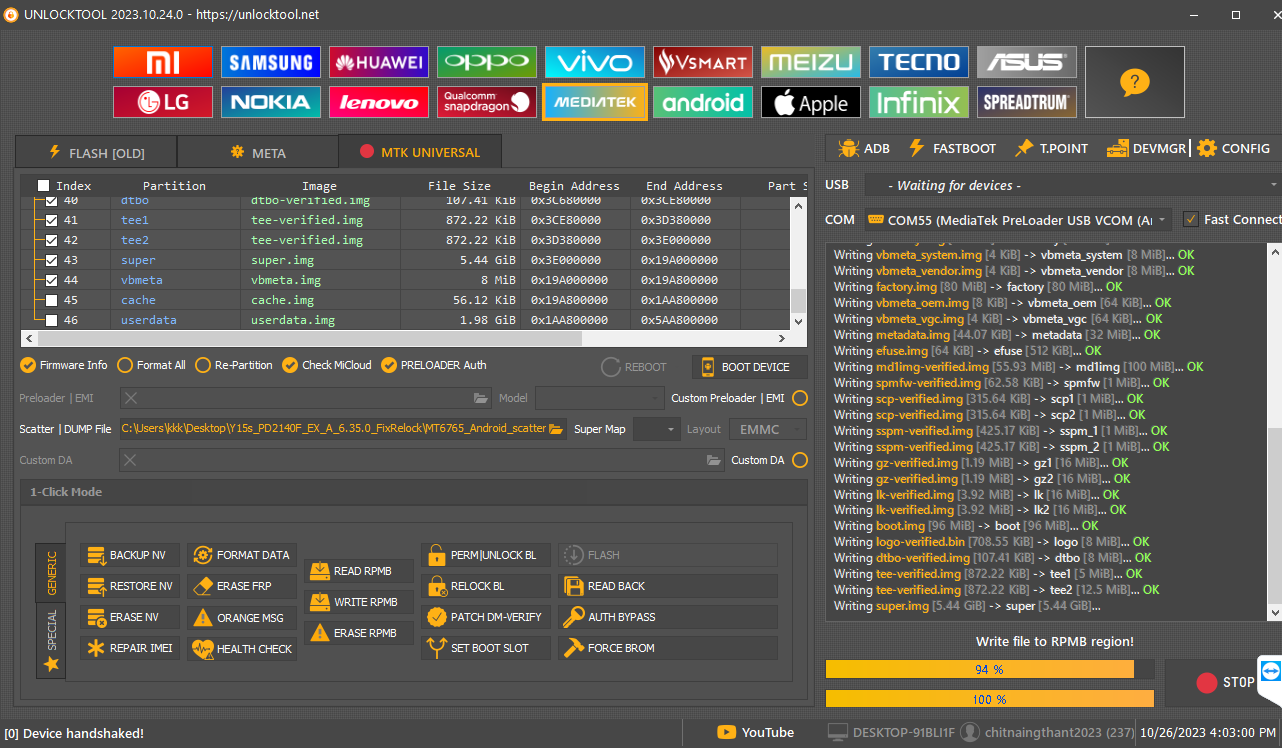This screenshot has width=1282, height=748.
Task: Open T.POINT test point viewer
Action: point(1051,148)
